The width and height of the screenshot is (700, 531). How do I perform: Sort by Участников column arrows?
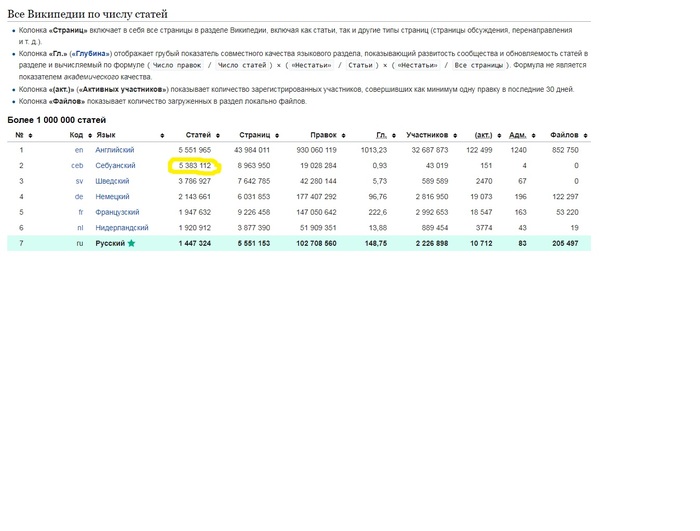[x=456, y=135]
